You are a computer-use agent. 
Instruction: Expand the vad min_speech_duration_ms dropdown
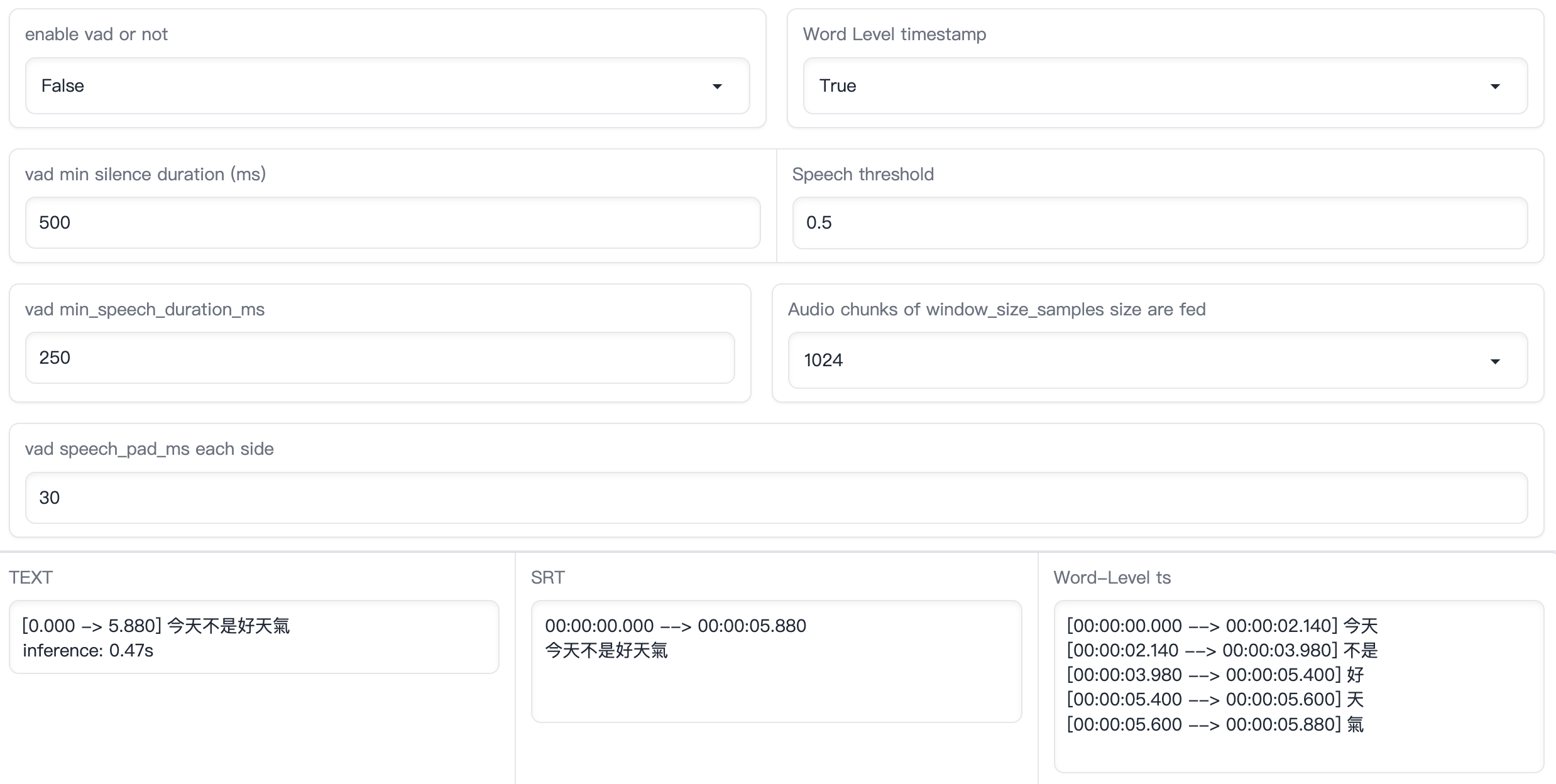pos(380,357)
